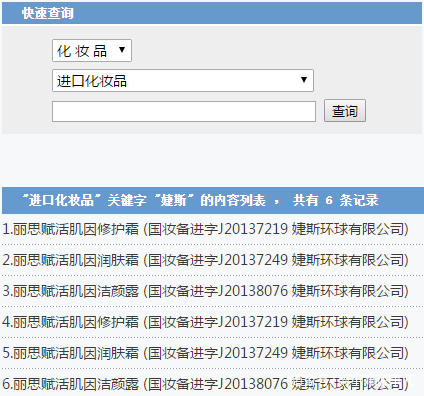
Task: Open result 1 丽思赋活肌因修护霜 J20137219
Action: click(x=205, y=229)
